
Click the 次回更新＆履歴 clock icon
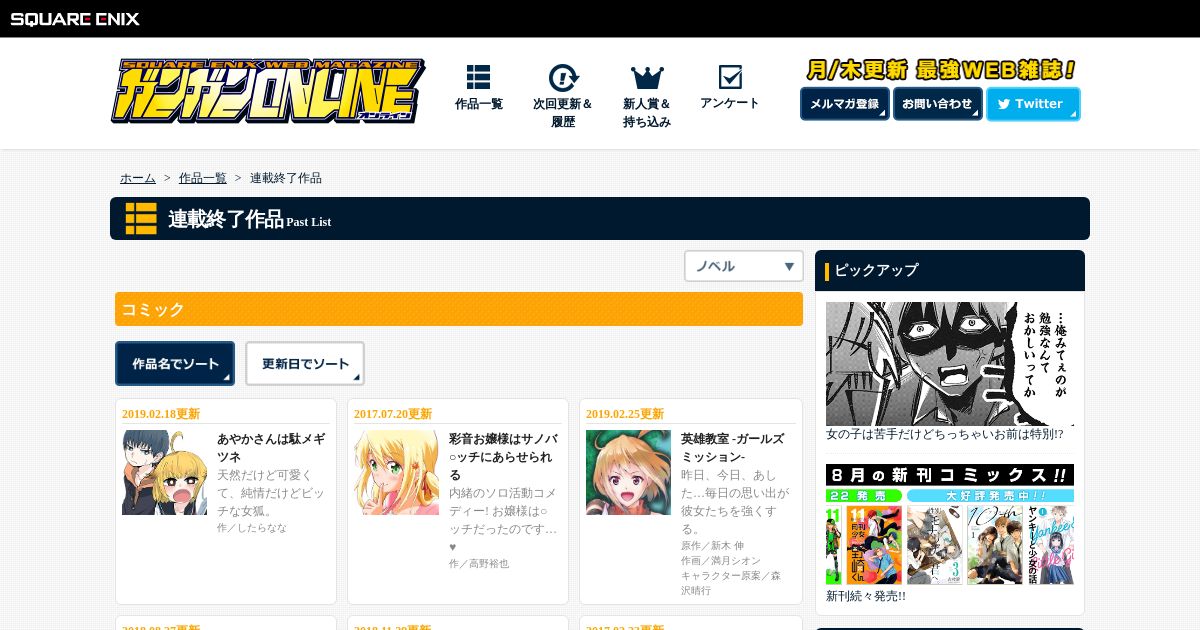point(563,77)
